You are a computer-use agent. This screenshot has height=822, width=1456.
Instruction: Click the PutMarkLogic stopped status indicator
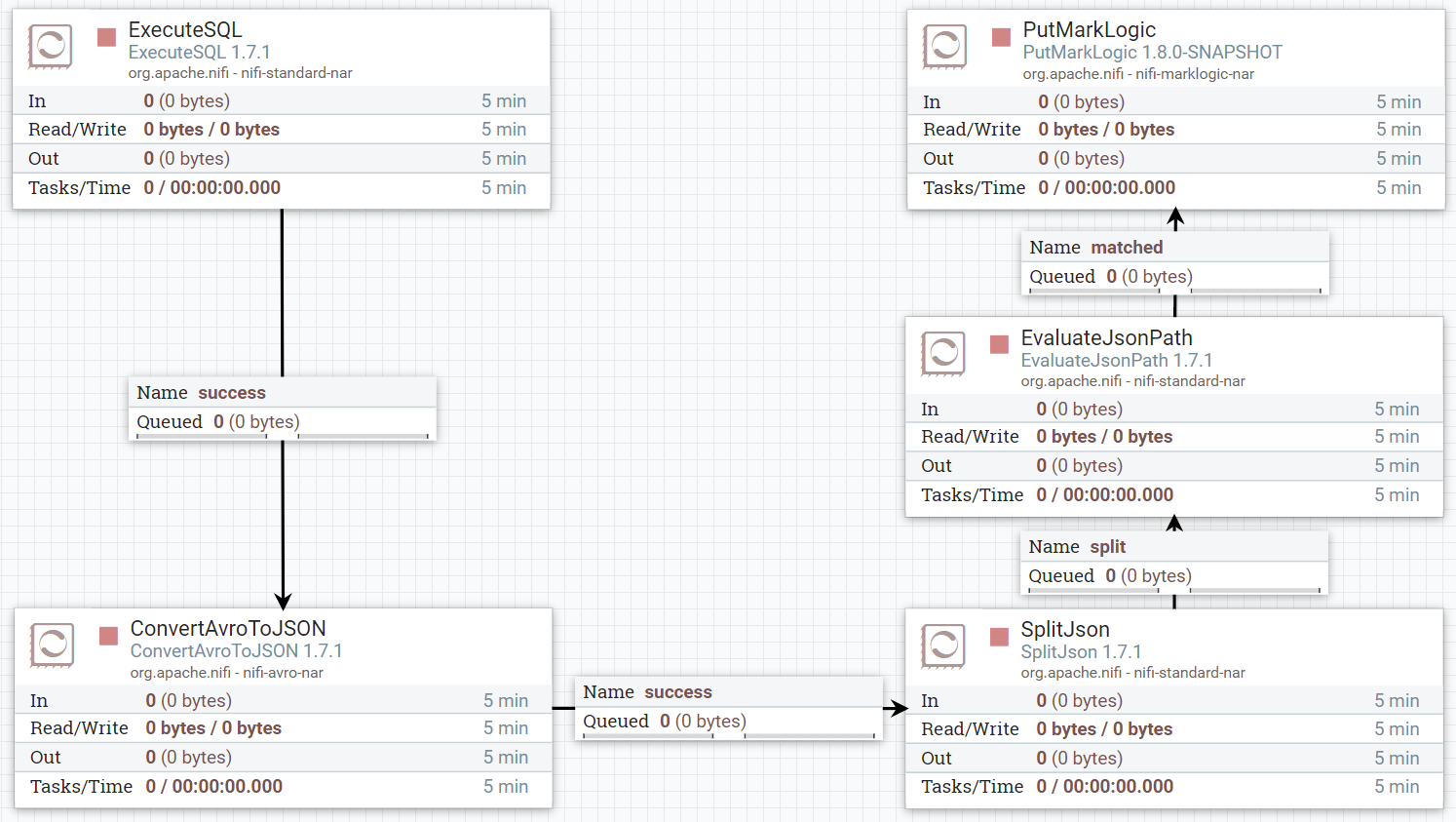tap(1001, 37)
